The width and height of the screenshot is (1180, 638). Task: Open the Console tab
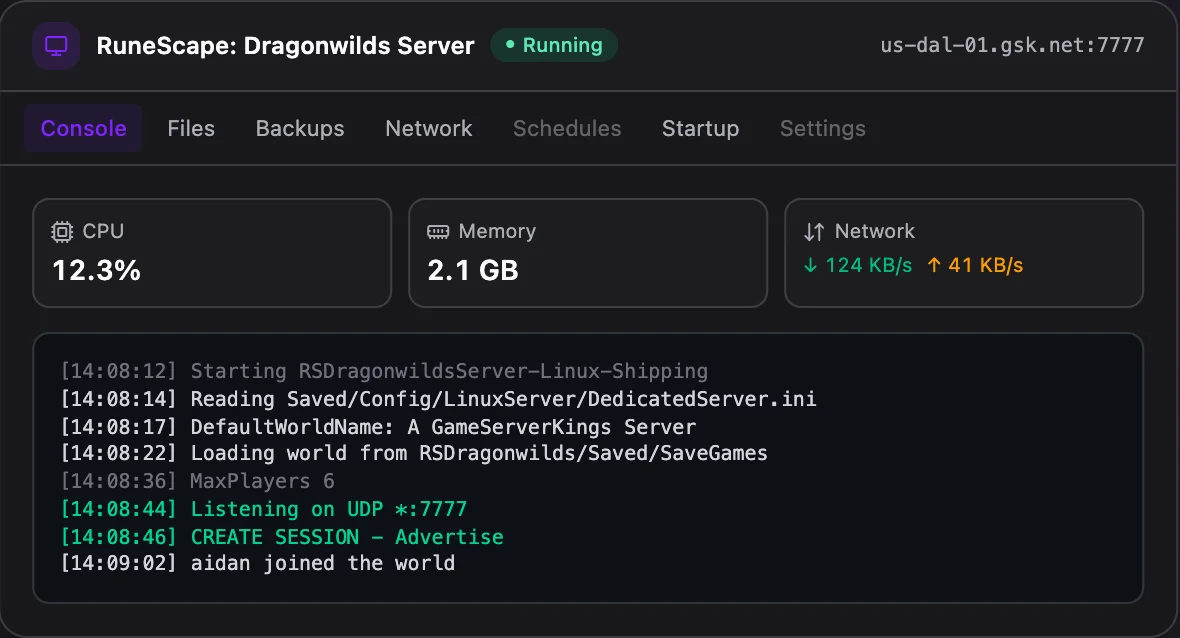(x=84, y=129)
